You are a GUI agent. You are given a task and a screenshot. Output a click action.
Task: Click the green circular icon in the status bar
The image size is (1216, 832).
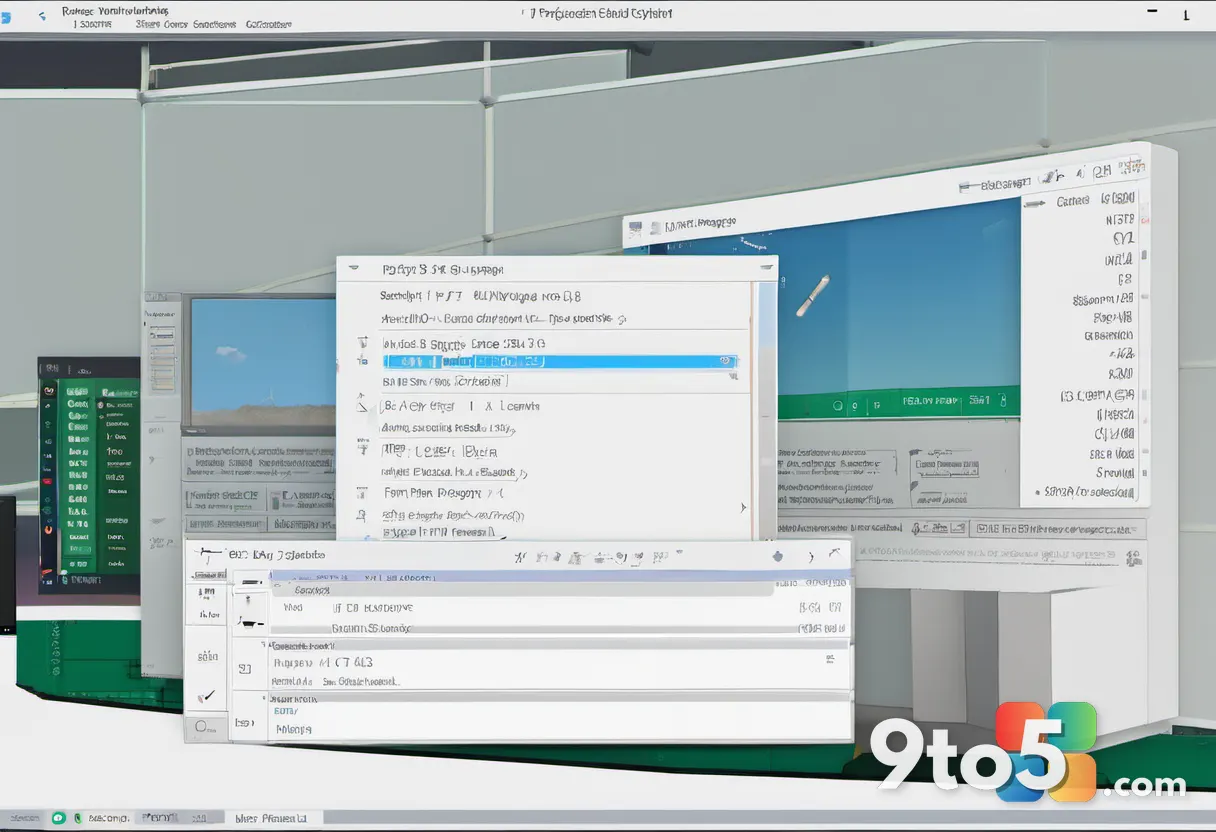click(59, 818)
